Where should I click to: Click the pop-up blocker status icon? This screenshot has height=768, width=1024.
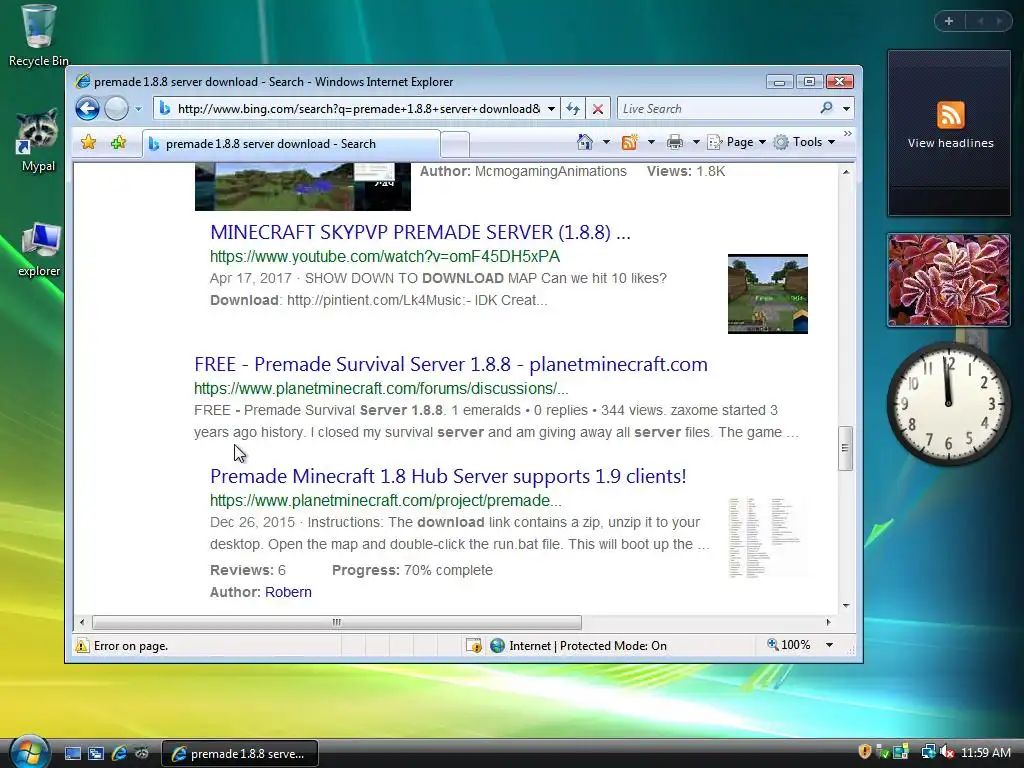coord(474,646)
